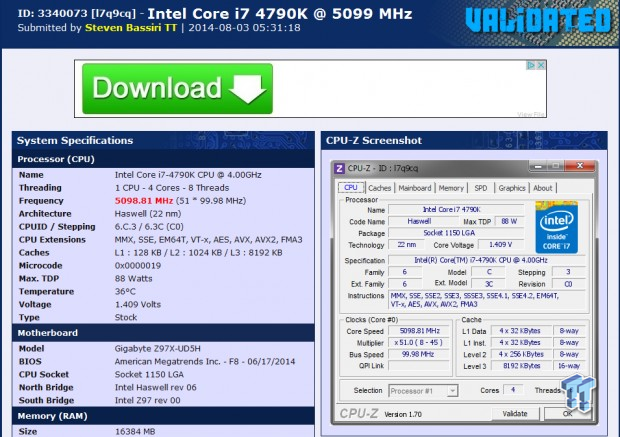The height and width of the screenshot is (437, 620).
Task: Click the Haswell (22 nm) architecture value
Action: [x=148, y=214]
